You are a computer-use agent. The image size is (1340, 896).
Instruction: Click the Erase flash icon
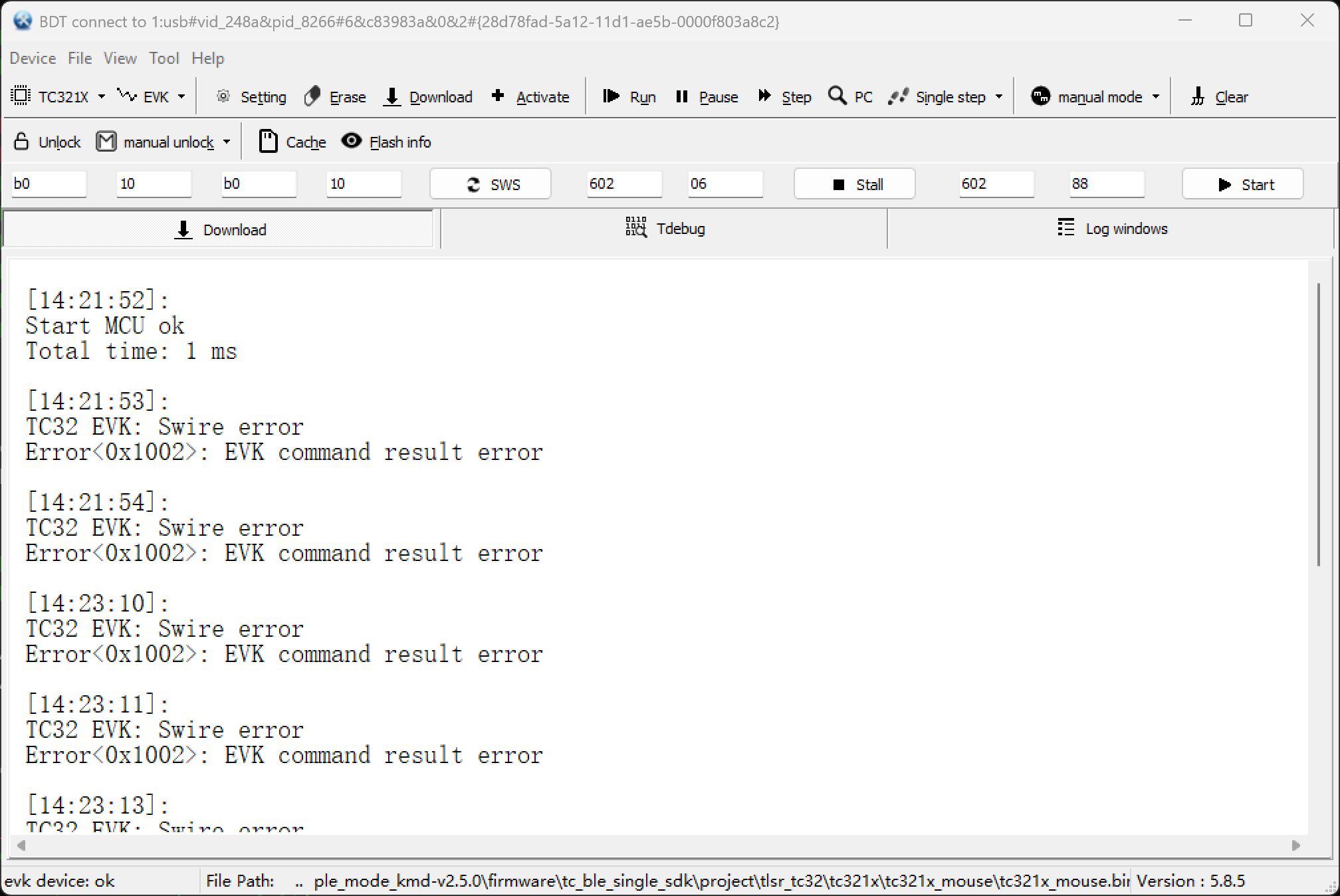click(312, 97)
